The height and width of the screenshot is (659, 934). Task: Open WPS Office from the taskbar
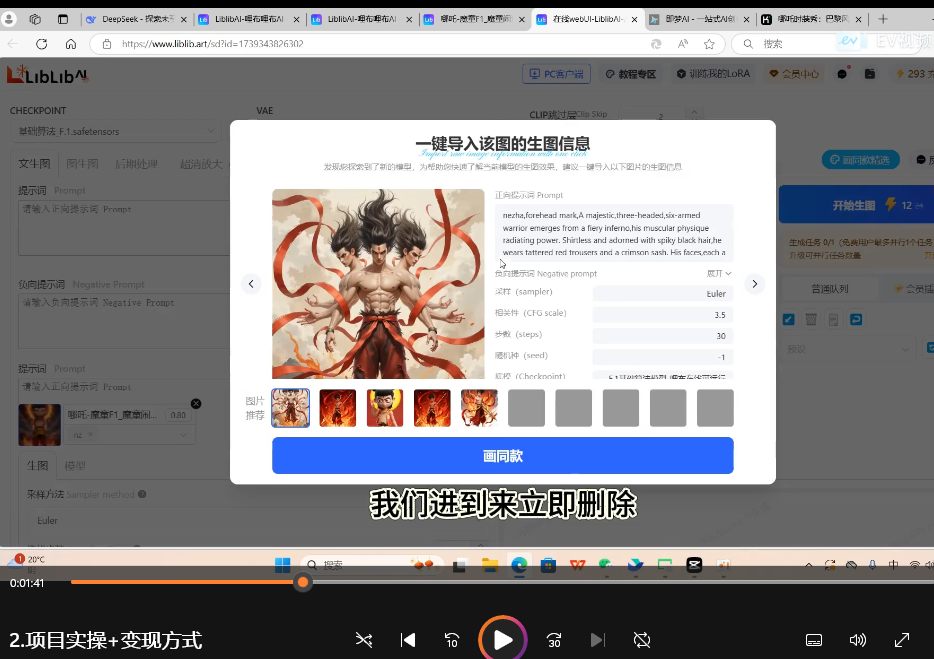click(x=577, y=565)
